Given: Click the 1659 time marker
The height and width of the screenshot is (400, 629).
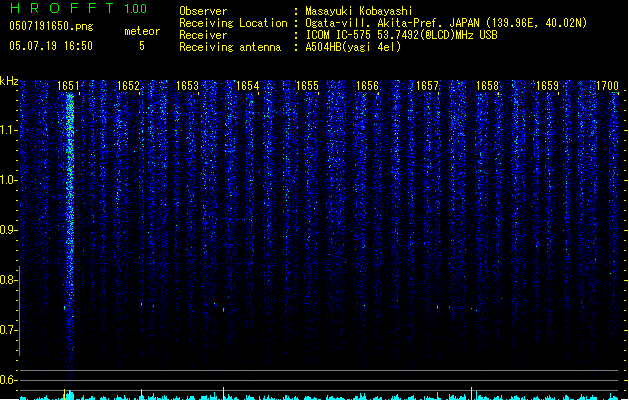Looking at the screenshot, I should click(x=548, y=86).
